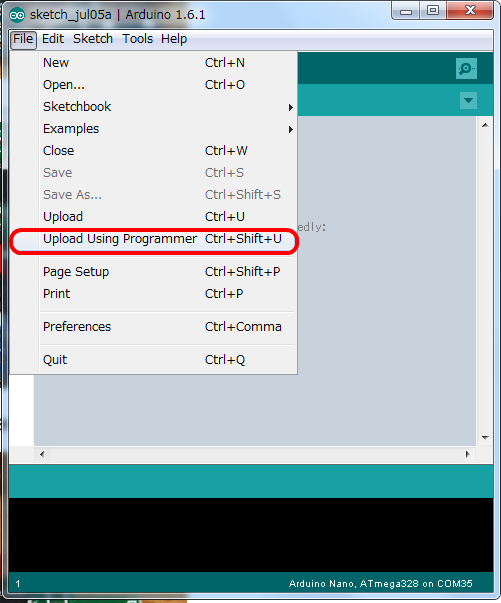The image size is (501, 603).
Task: Open the Serial Monitor magnifier icon
Action: click(x=466, y=68)
